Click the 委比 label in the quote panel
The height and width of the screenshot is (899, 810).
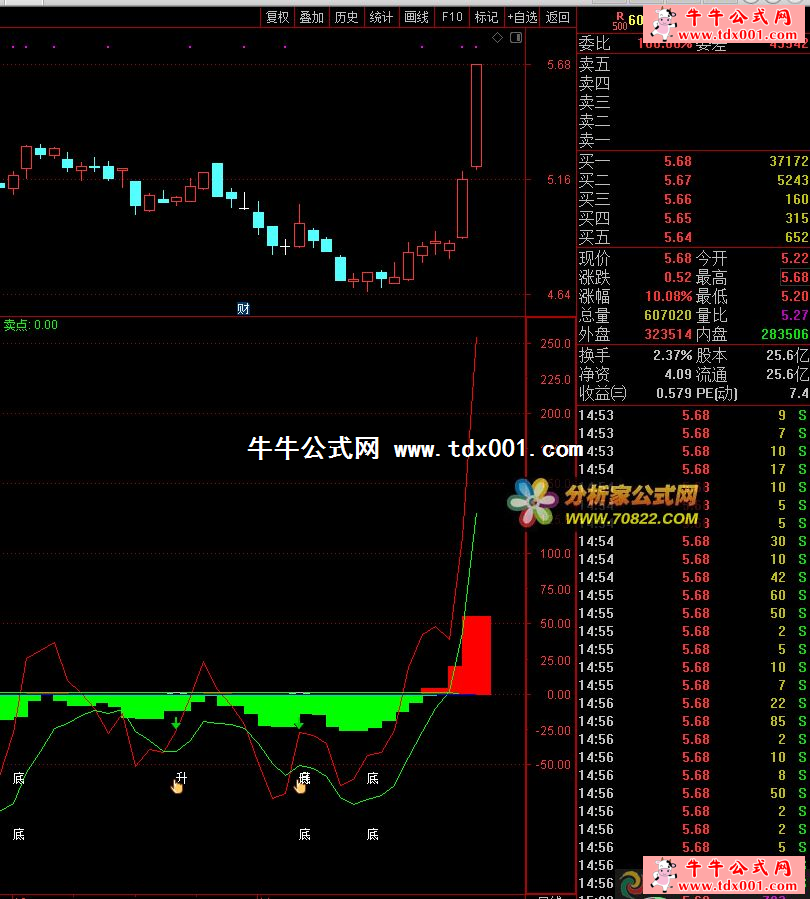click(594, 44)
